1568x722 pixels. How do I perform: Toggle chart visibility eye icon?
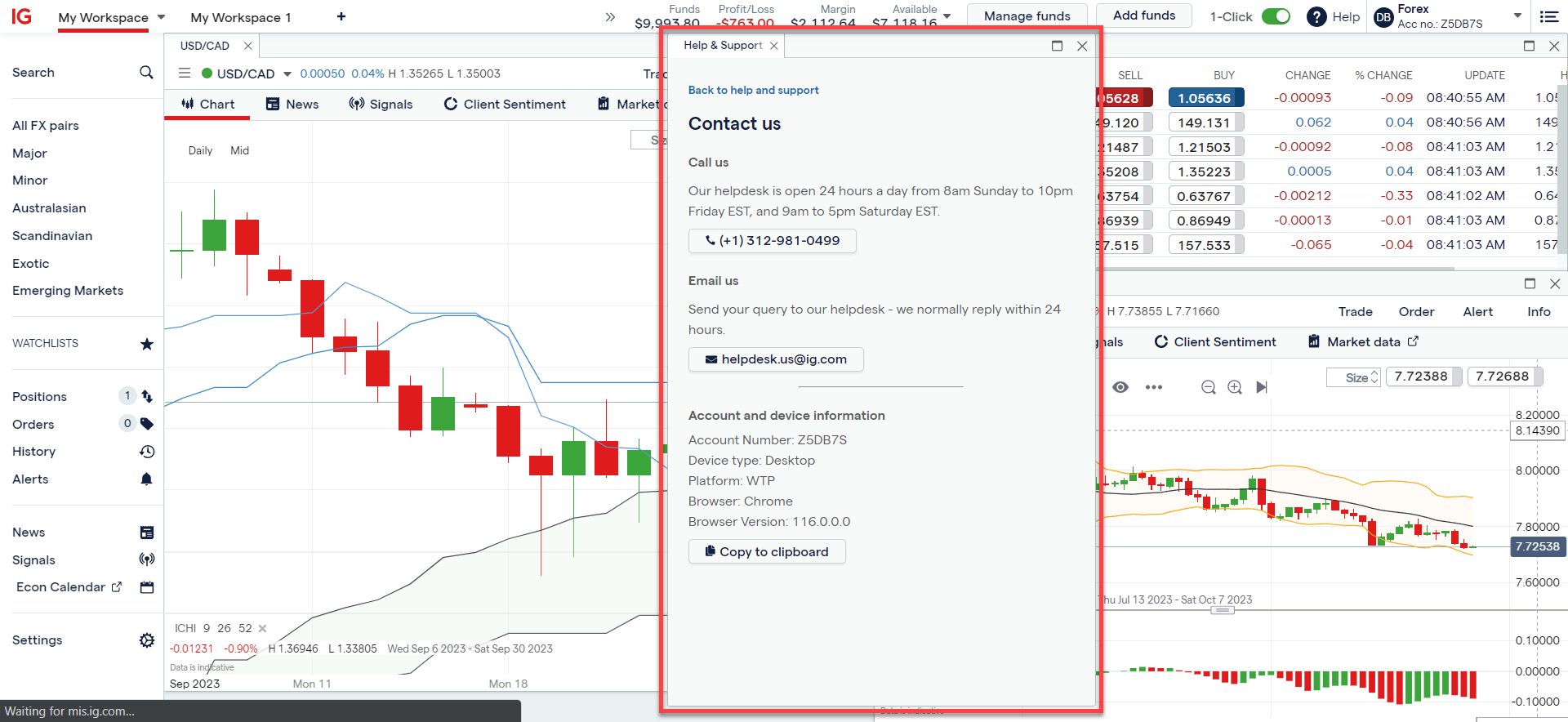pos(1120,387)
